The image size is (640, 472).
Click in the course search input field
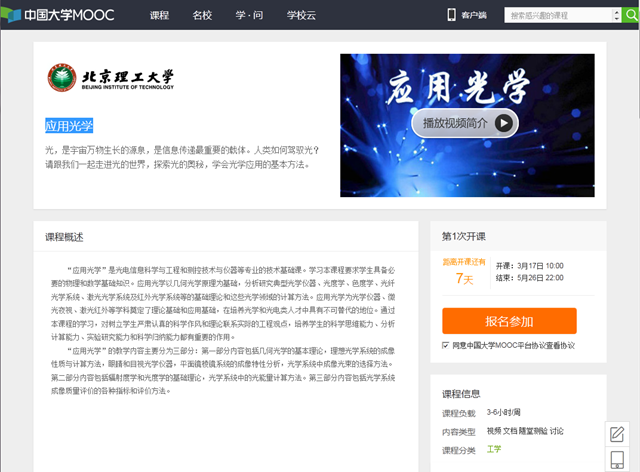pyautogui.click(x=560, y=16)
